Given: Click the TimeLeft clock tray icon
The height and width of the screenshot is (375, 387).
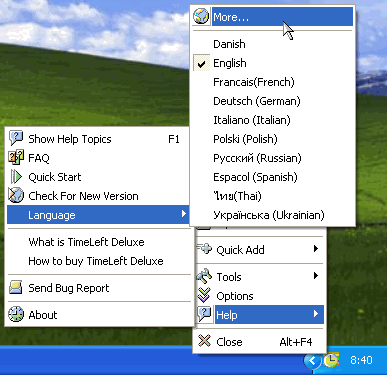Looking at the screenshot, I should pos(331,360).
